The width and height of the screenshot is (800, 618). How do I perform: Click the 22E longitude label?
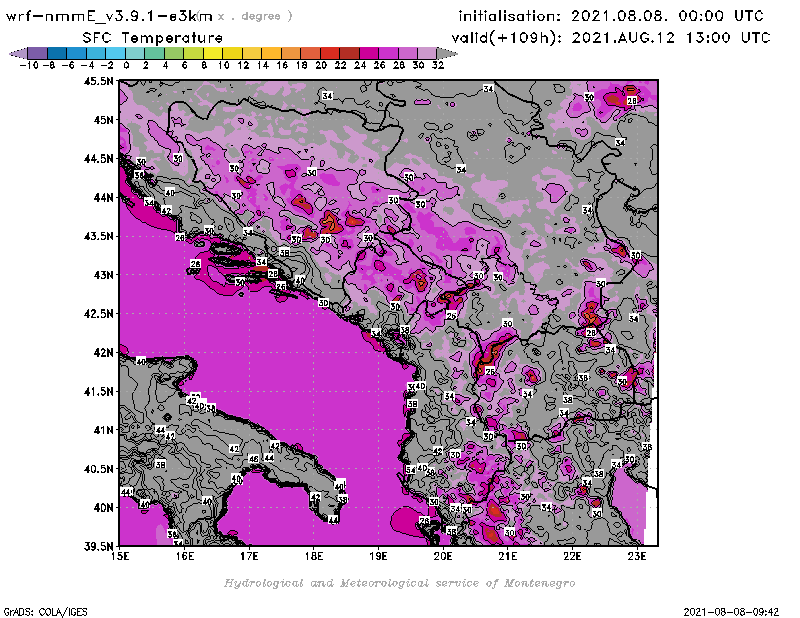tap(572, 556)
